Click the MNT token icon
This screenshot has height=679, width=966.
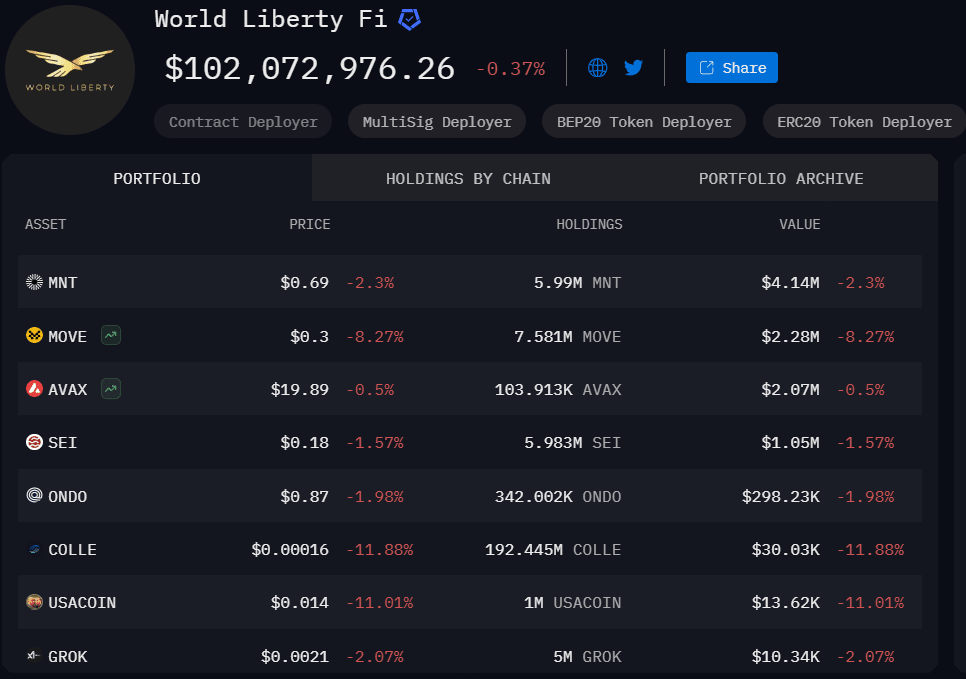pos(34,282)
